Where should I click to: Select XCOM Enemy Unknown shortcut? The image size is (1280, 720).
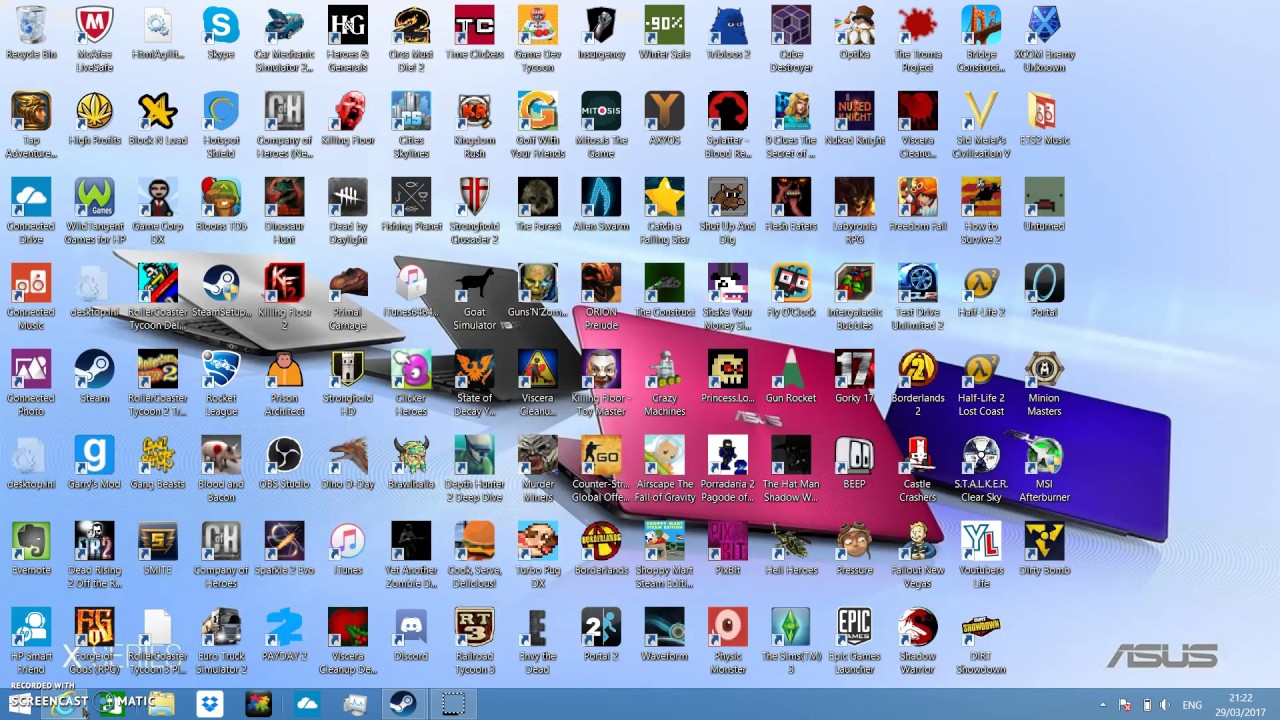1044,39
